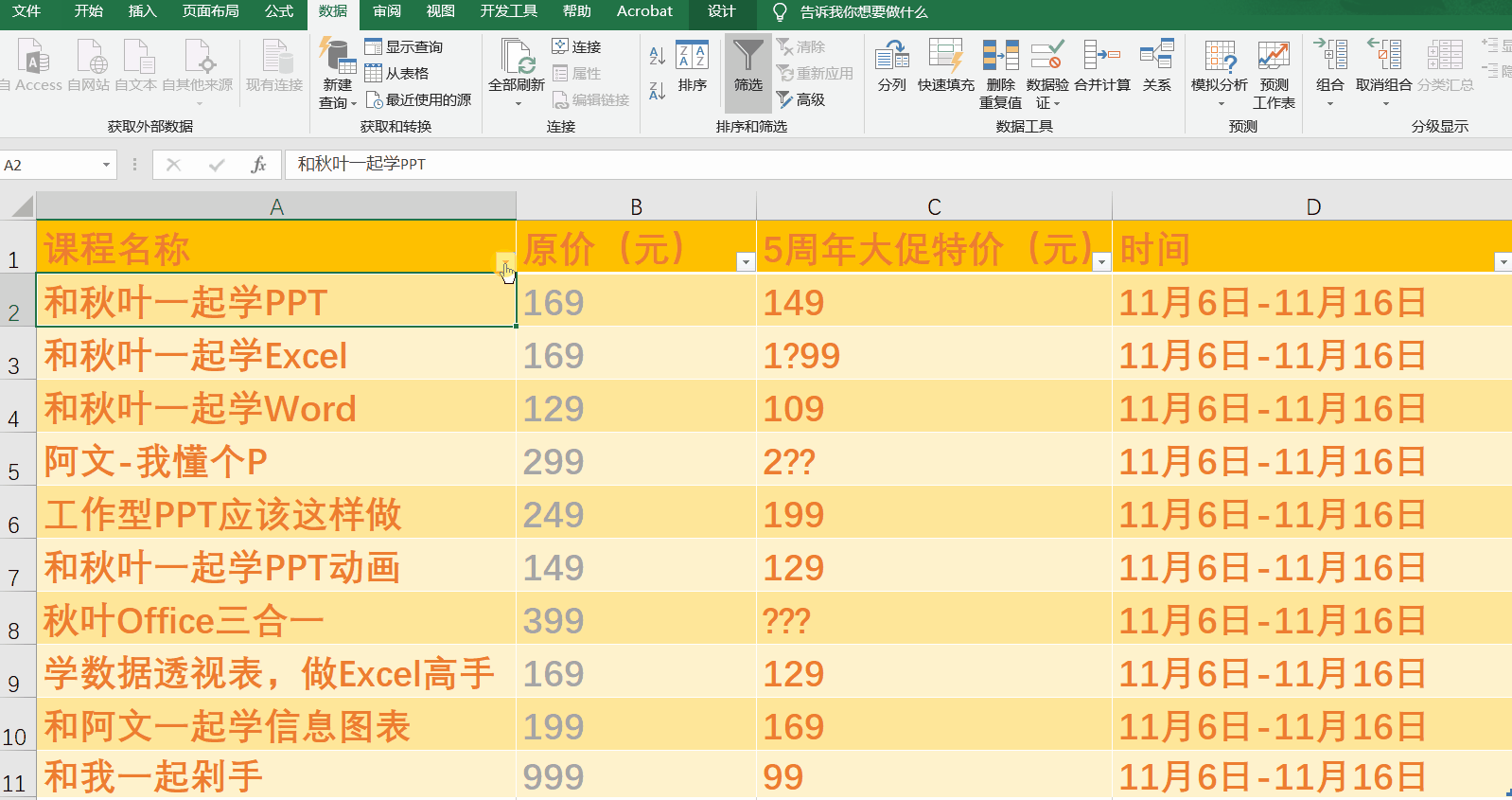Click 重新应用 (Reapply) filter

coord(815,73)
